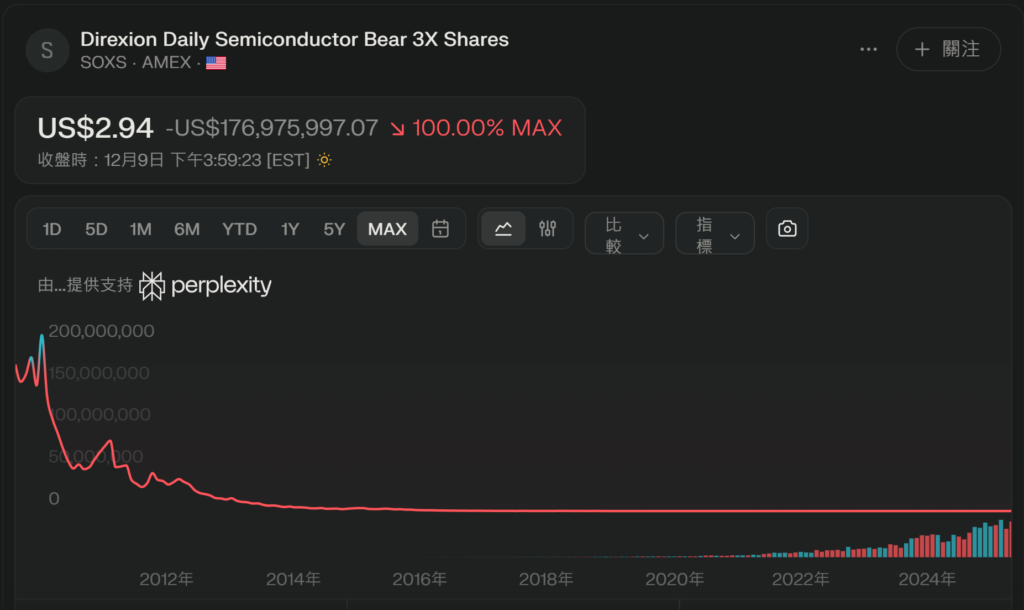Open the three-dot more options menu
This screenshot has height=610, width=1024.
(x=868, y=49)
